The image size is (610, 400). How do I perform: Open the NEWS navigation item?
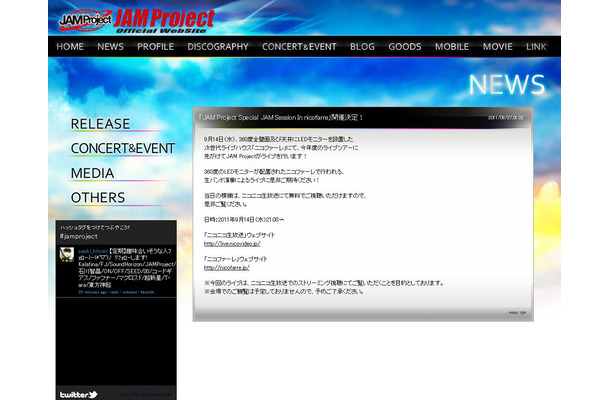coord(110,47)
